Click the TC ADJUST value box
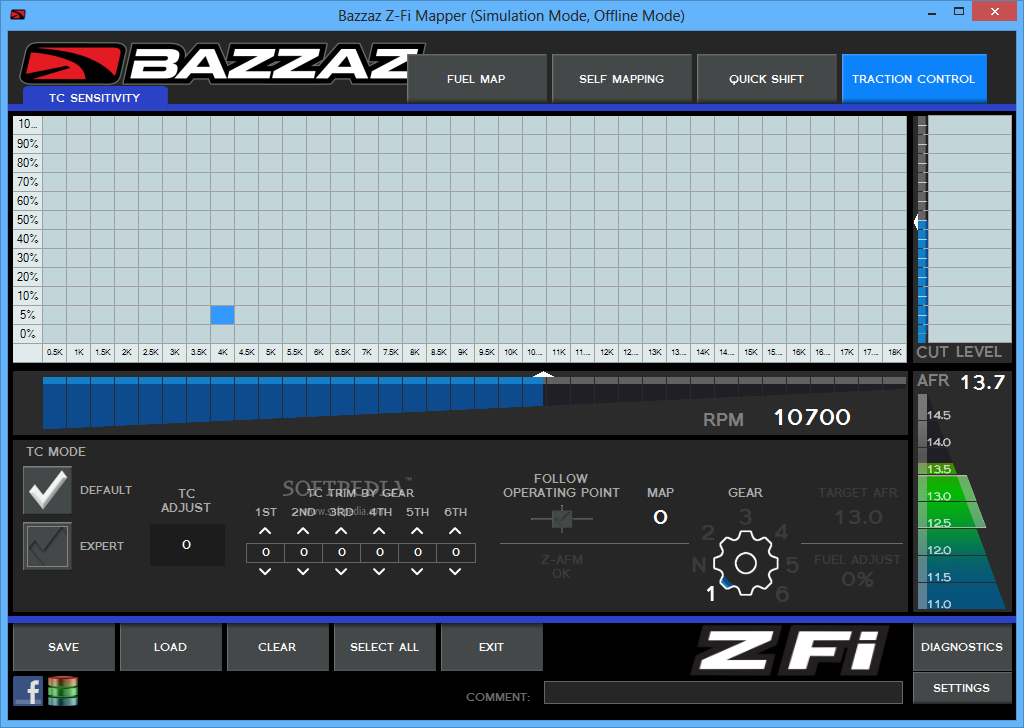Image resolution: width=1024 pixels, height=728 pixels. click(x=187, y=545)
